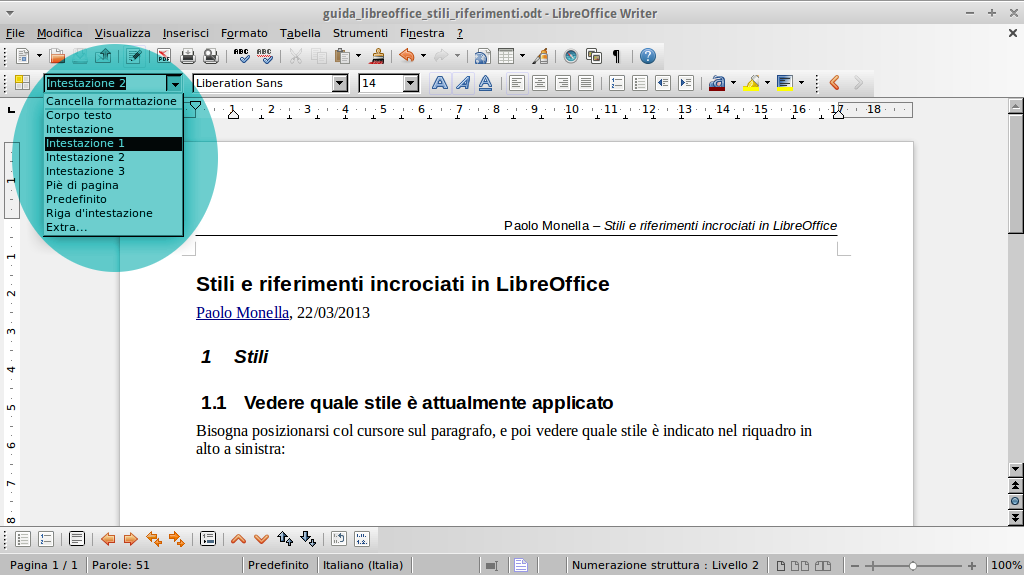The width and height of the screenshot is (1024, 575).
Task: Toggle Edit File mode icon
Action: point(134,56)
